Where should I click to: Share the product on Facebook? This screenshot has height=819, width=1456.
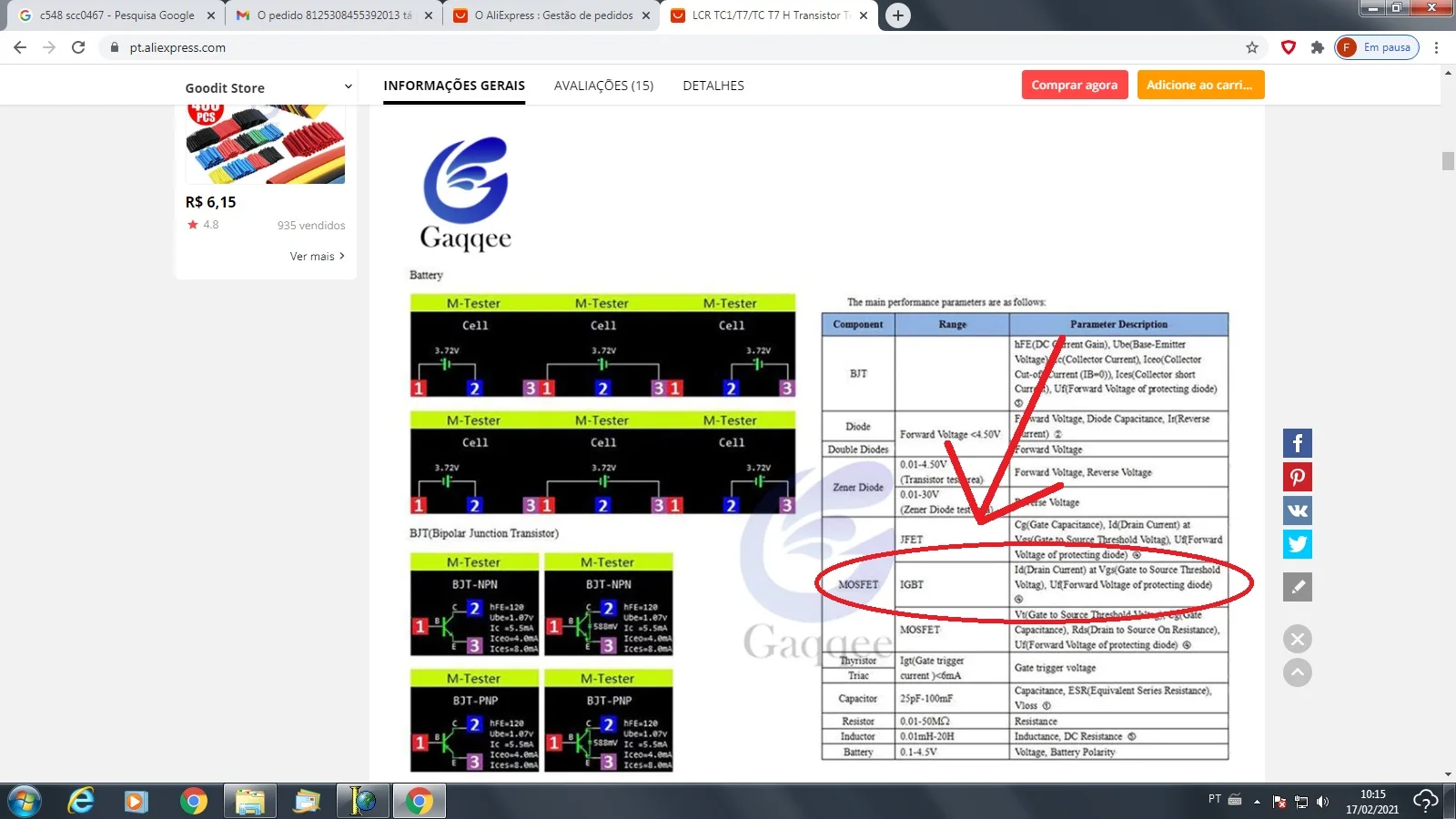point(1298,443)
